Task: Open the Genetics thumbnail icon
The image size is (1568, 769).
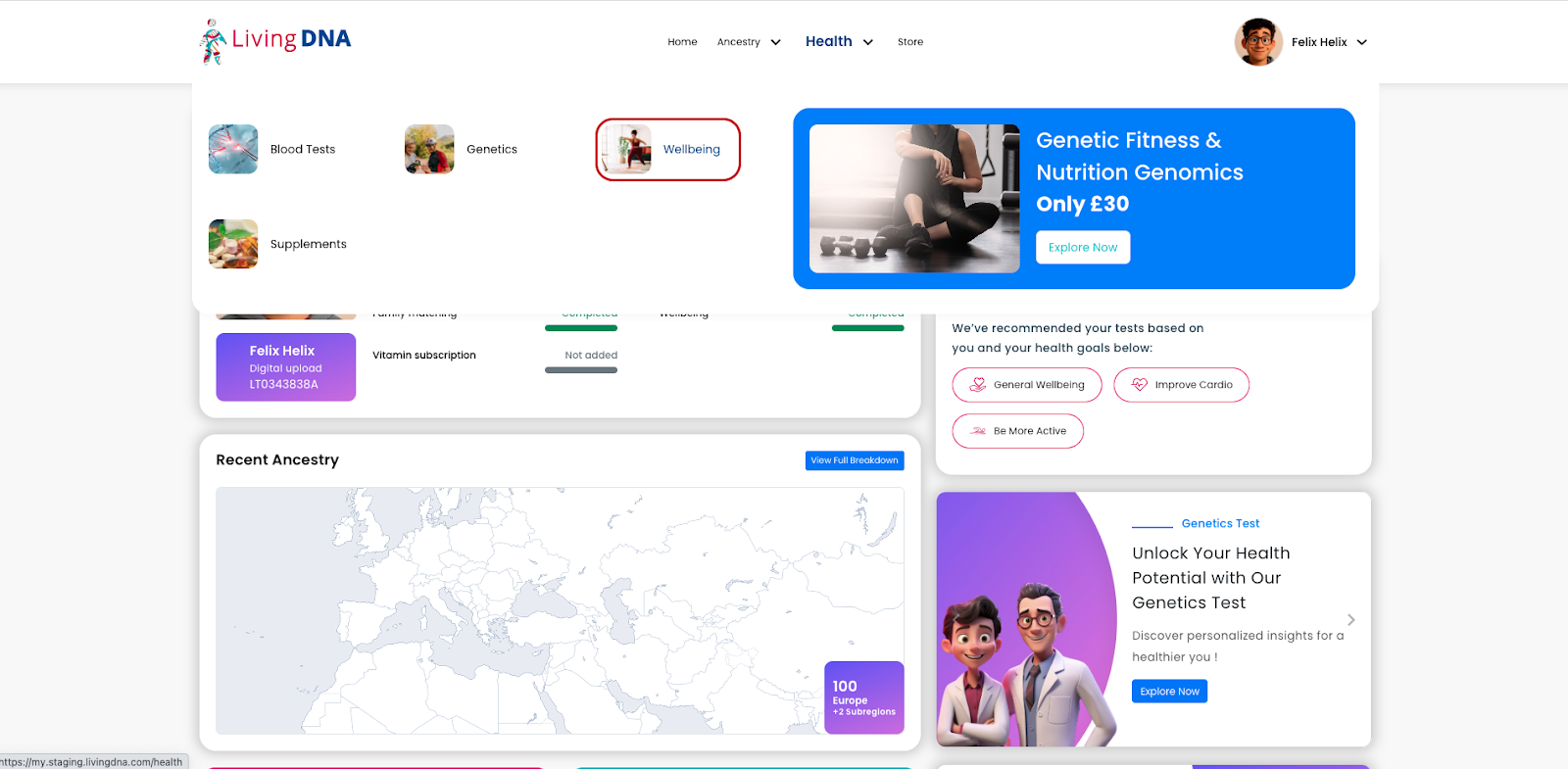Action: pyautogui.click(x=429, y=149)
